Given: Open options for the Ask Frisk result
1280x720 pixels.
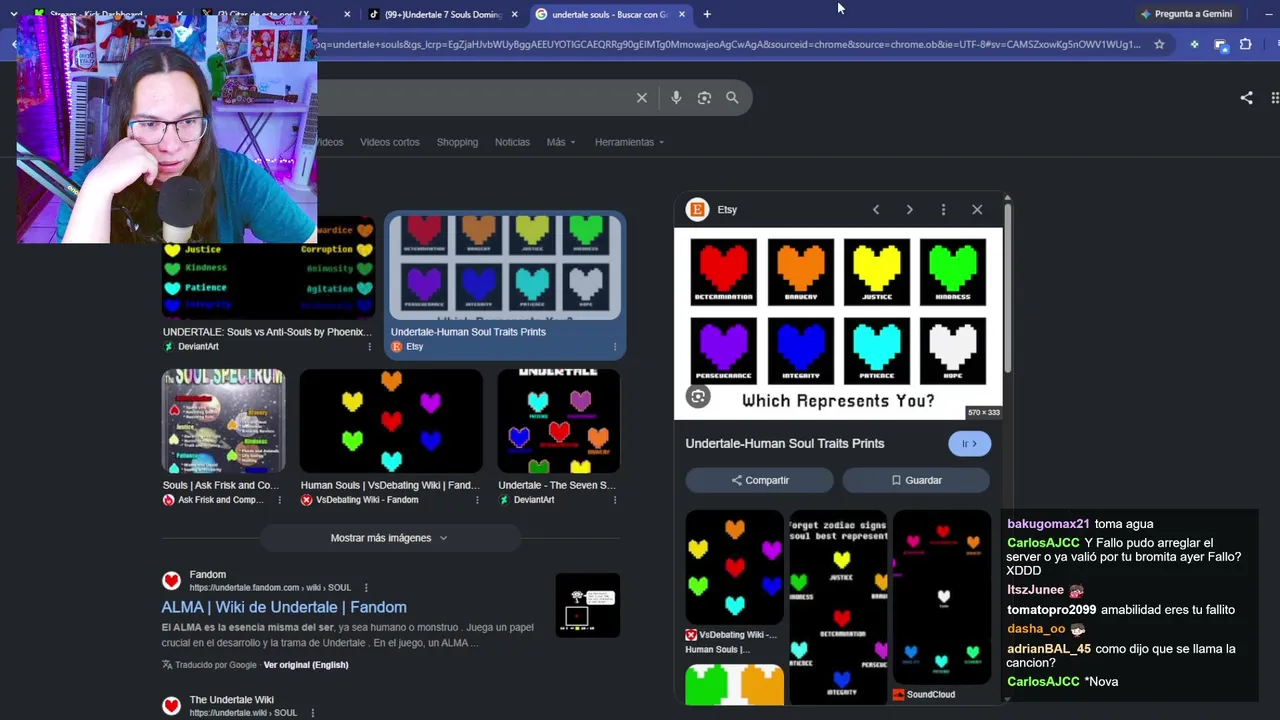Looking at the screenshot, I should pyautogui.click(x=279, y=500).
